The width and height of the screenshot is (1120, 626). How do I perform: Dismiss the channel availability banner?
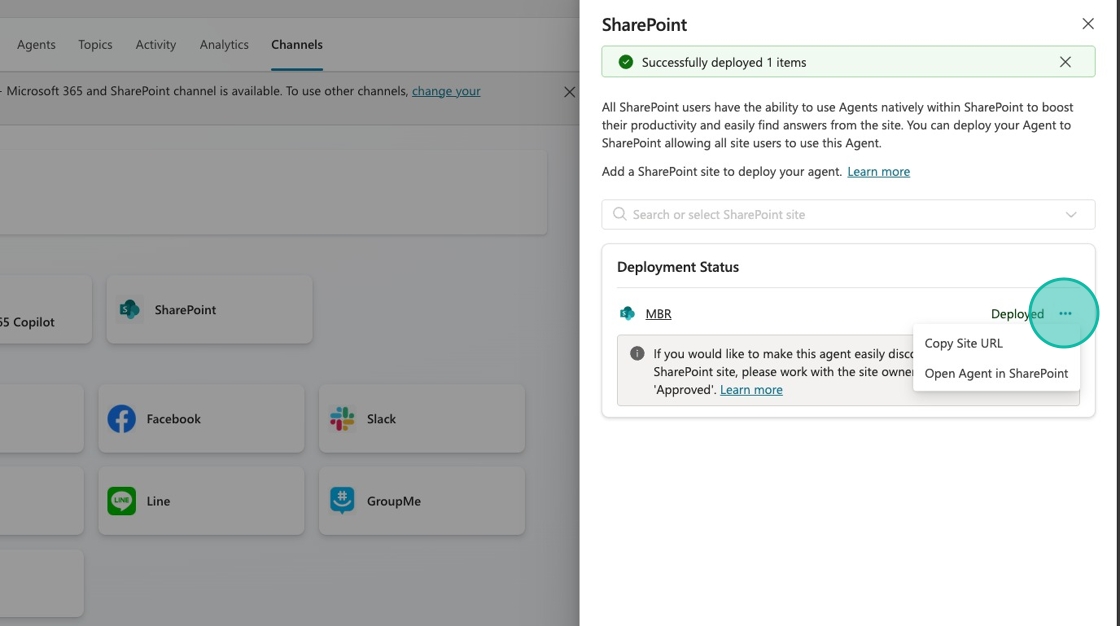pyautogui.click(x=569, y=92)
